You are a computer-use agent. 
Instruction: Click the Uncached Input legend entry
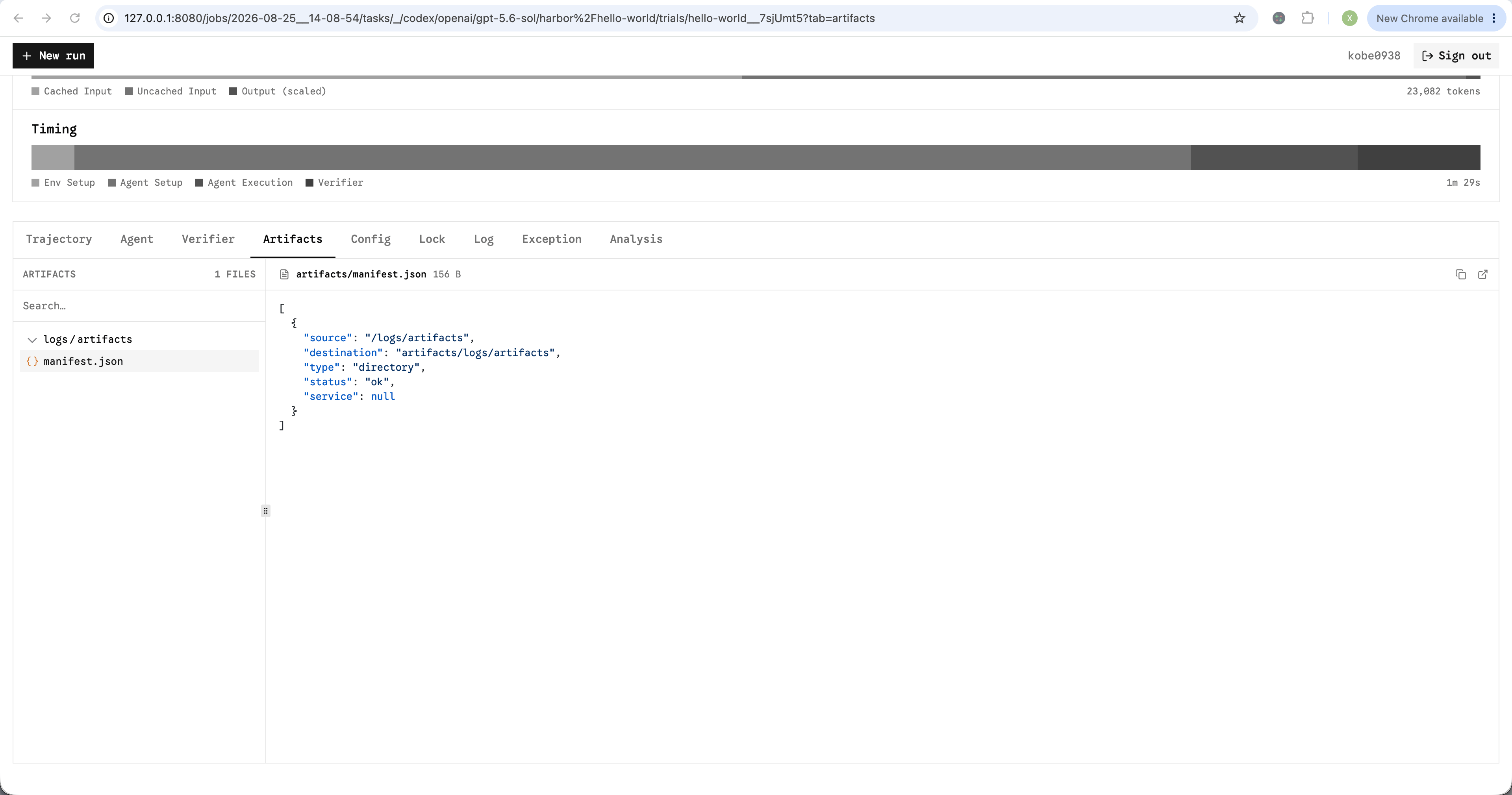pos(171,92)
